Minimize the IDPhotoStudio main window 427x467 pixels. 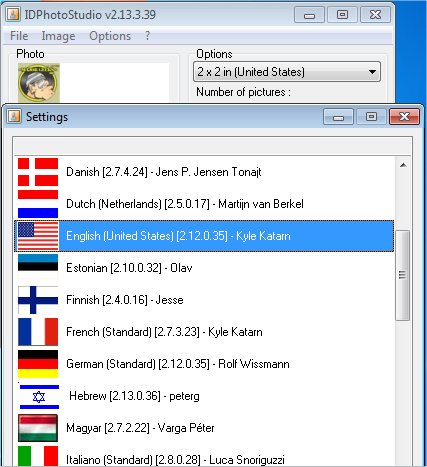pos(309,15)
